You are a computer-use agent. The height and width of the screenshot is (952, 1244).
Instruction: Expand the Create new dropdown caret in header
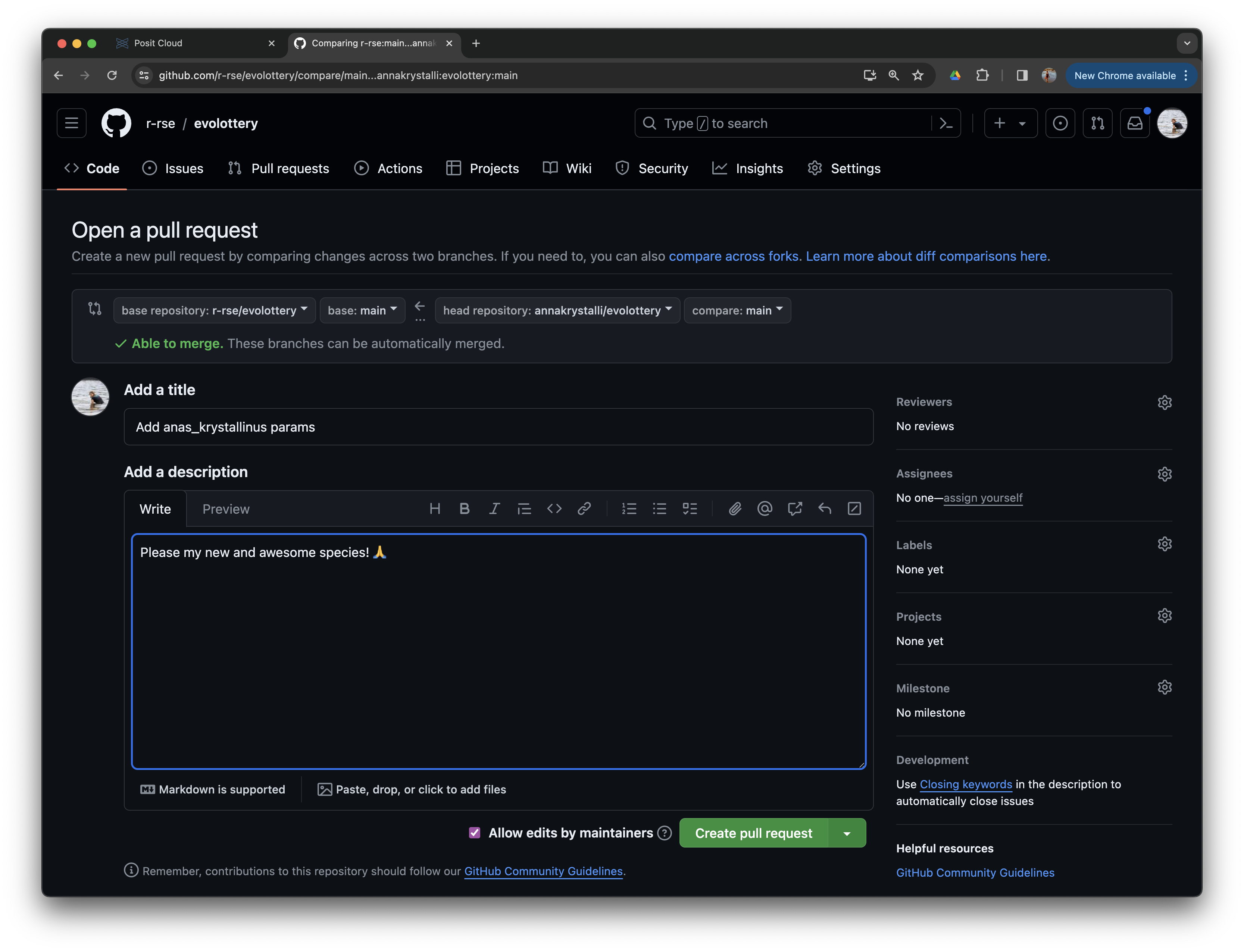coord(1022,123)
